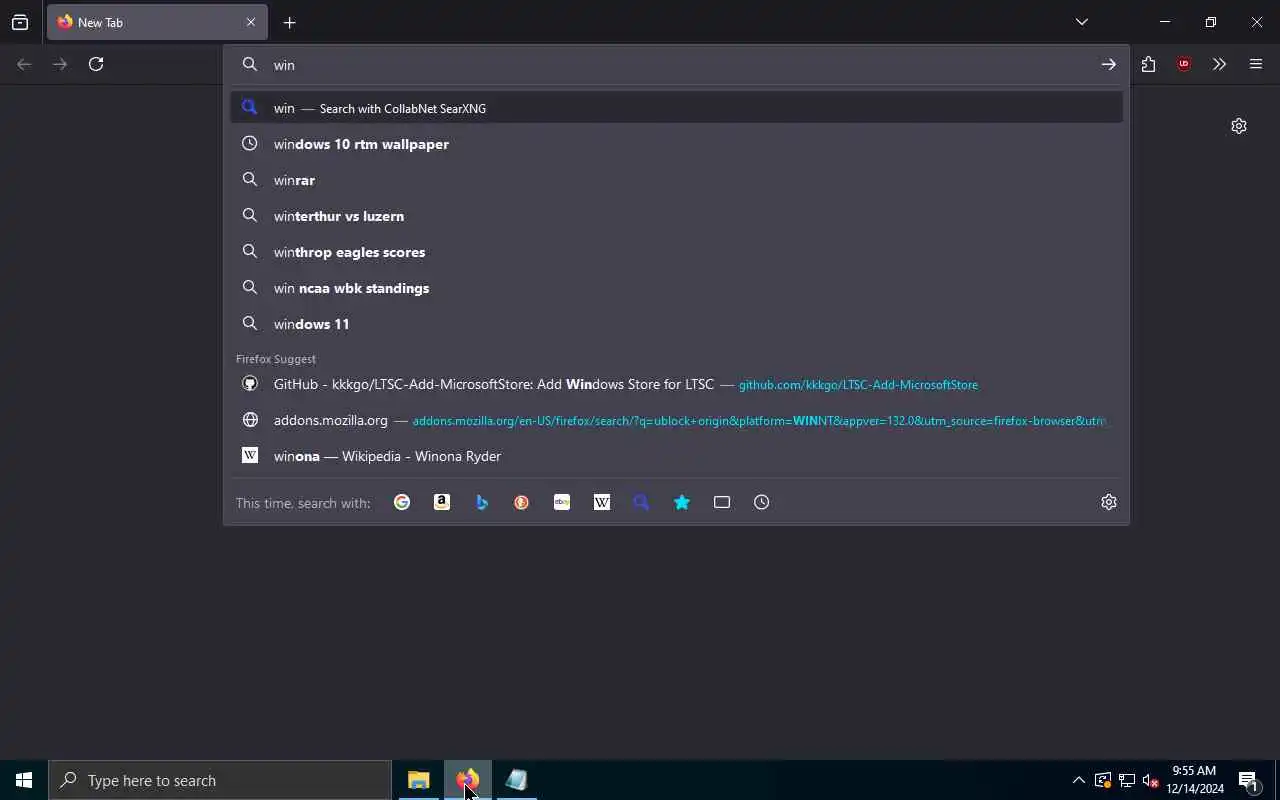Viewport: 1280px width, 800px height.
Task: Open the Action Center notifications icon
Action: 1248,780
